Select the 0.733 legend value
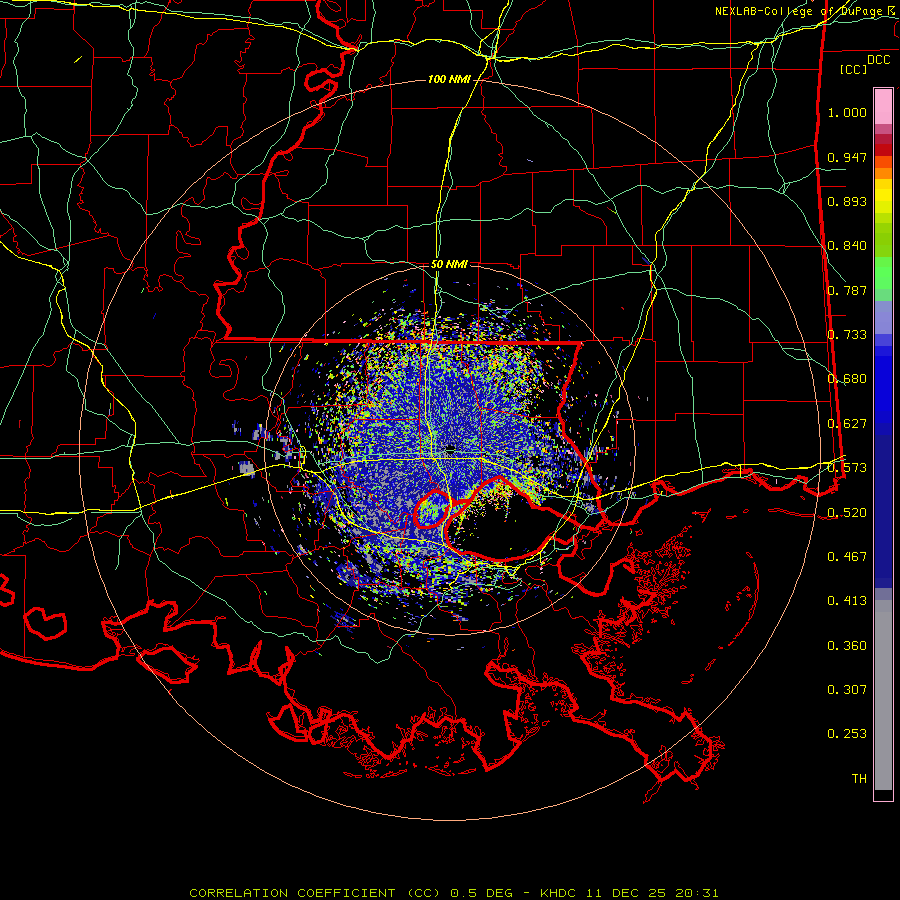This screenshot has width=900, height=900. coord(847,335)
